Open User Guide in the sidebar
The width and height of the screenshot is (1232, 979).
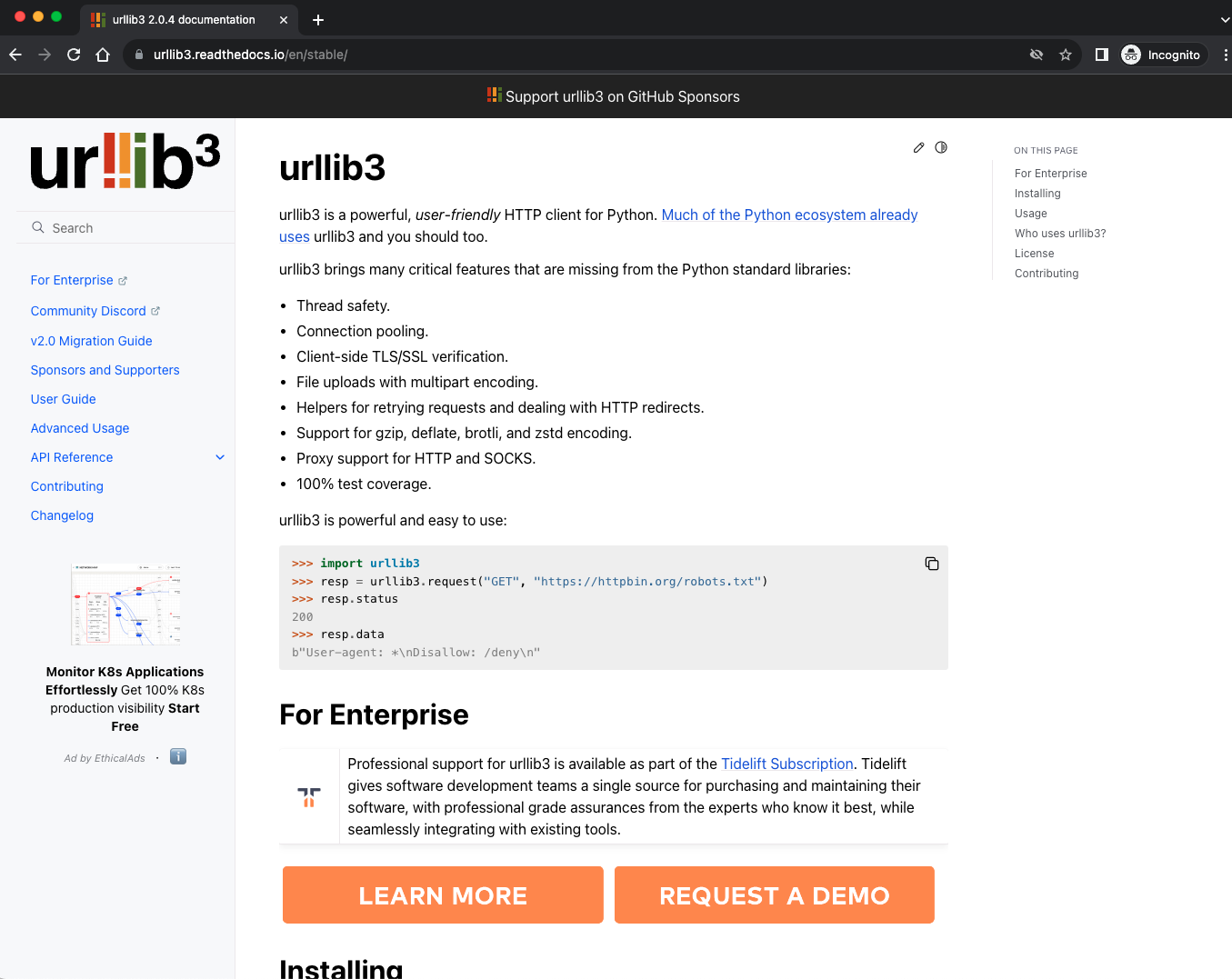pyautogui.click(x=63, y=399)
